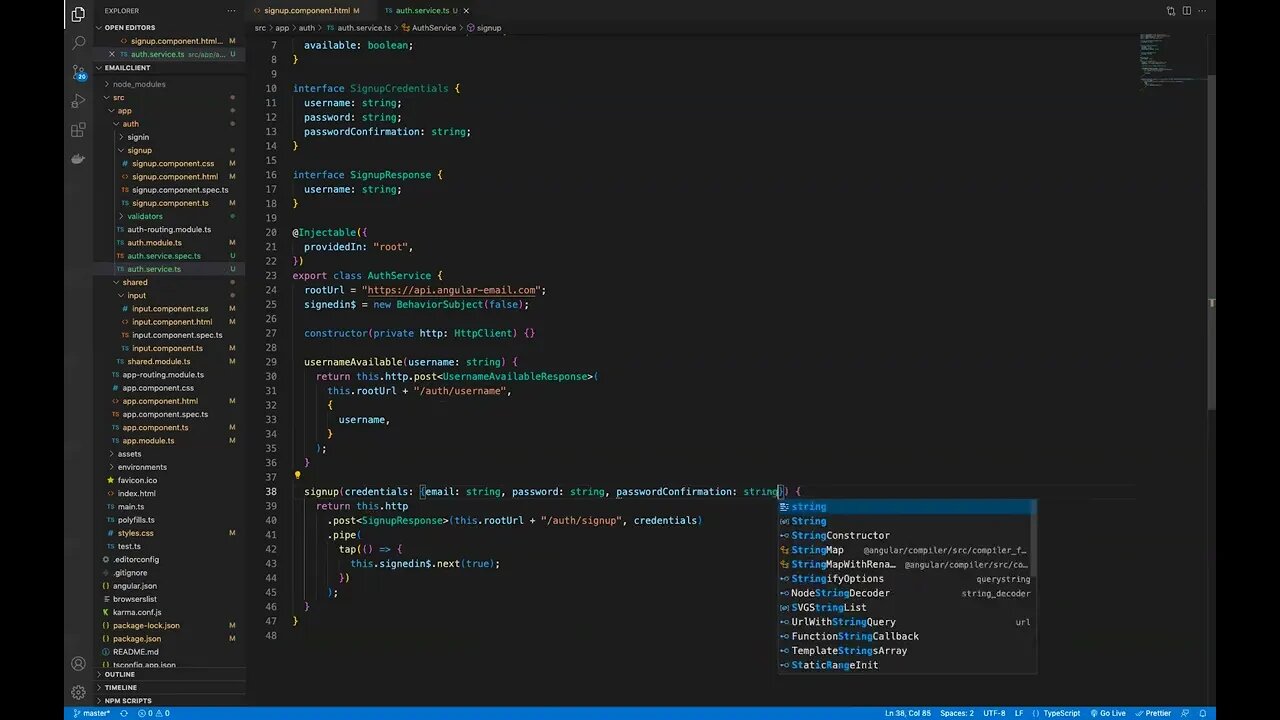Click the LF end of line selector
Image resolution: width=1280 pixels, height=720 pixels.
point(1019,713)
